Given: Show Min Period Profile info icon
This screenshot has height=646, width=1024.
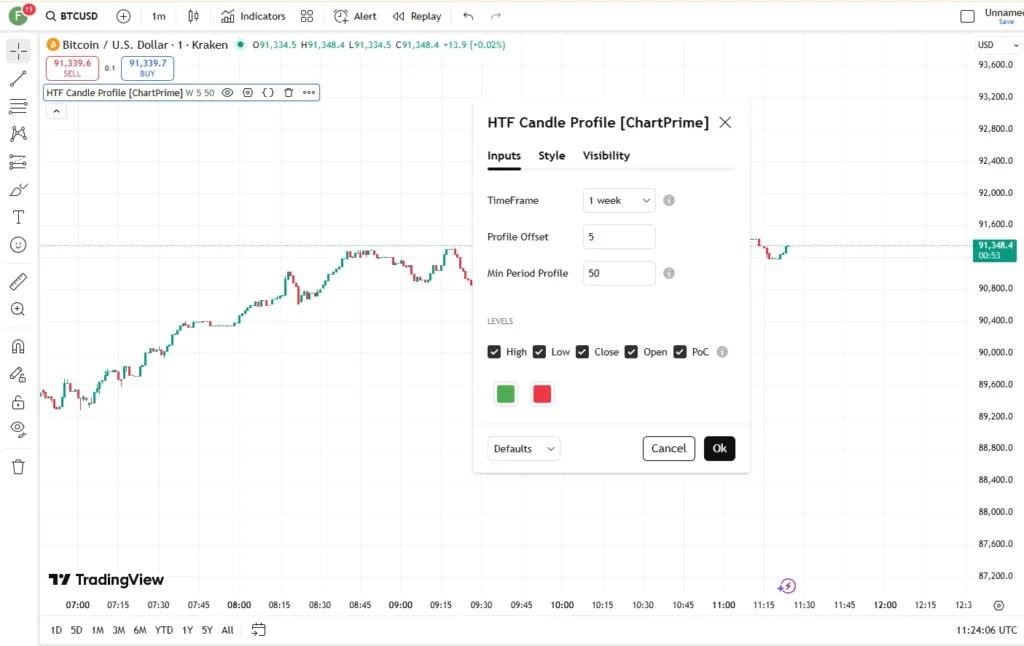Looking at the screenshot, I should point(669,273).
